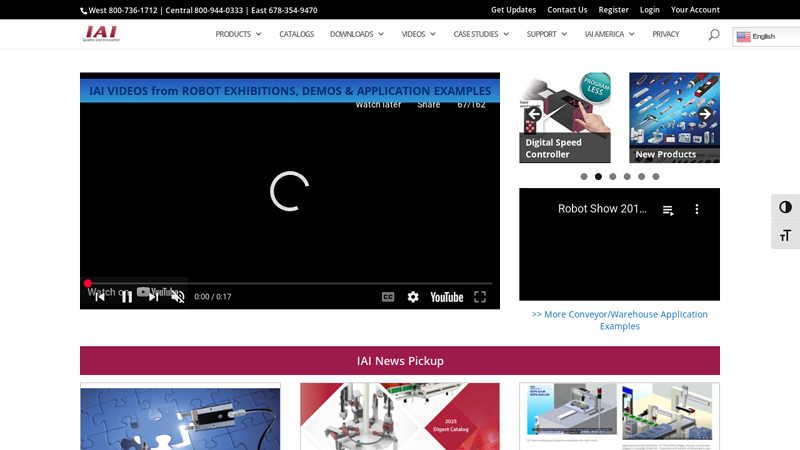The image size is (800, 450).
Task: Skip to next video in player
Action: tap(153, 296)
